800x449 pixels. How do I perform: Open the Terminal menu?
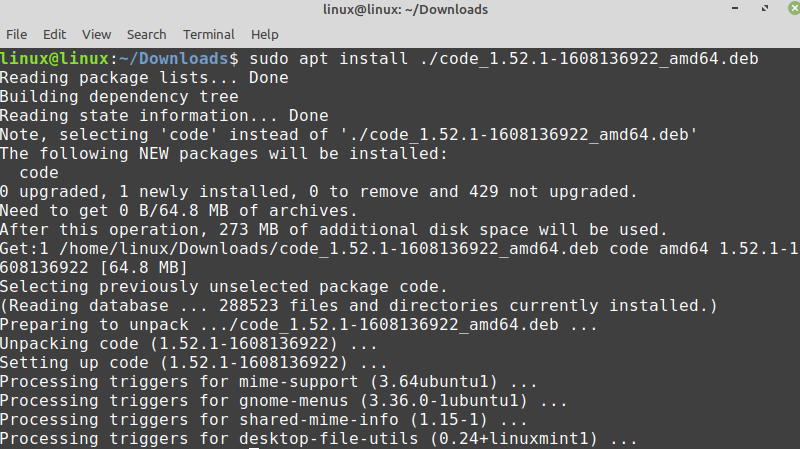209,34
